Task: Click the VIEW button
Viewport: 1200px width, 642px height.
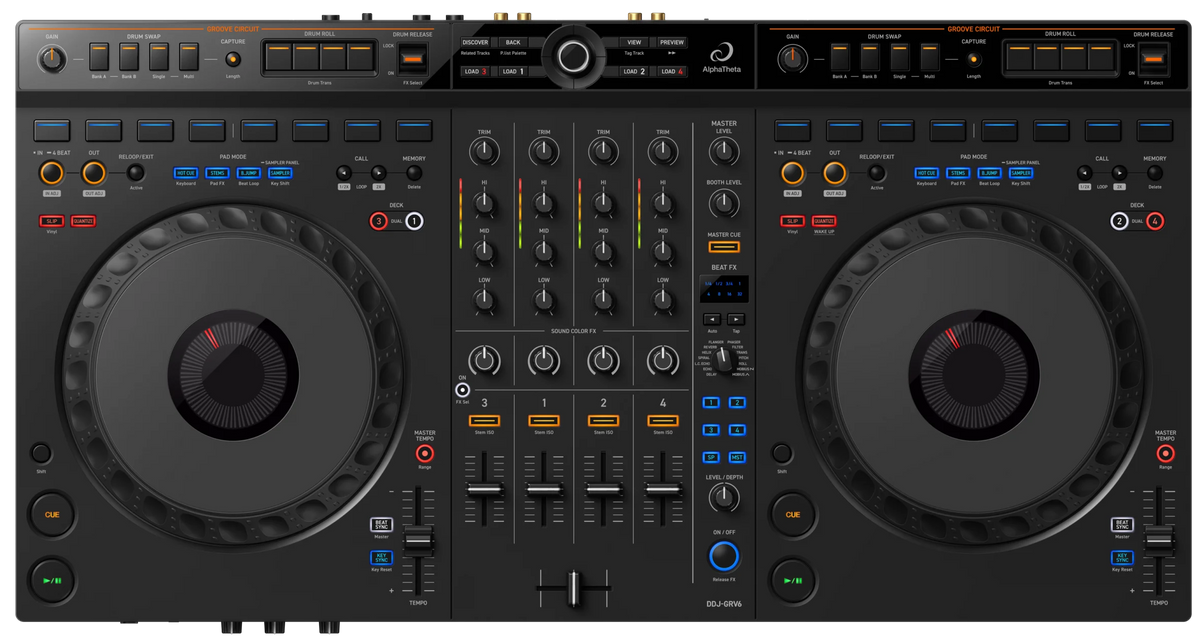Action: (634, 43)
